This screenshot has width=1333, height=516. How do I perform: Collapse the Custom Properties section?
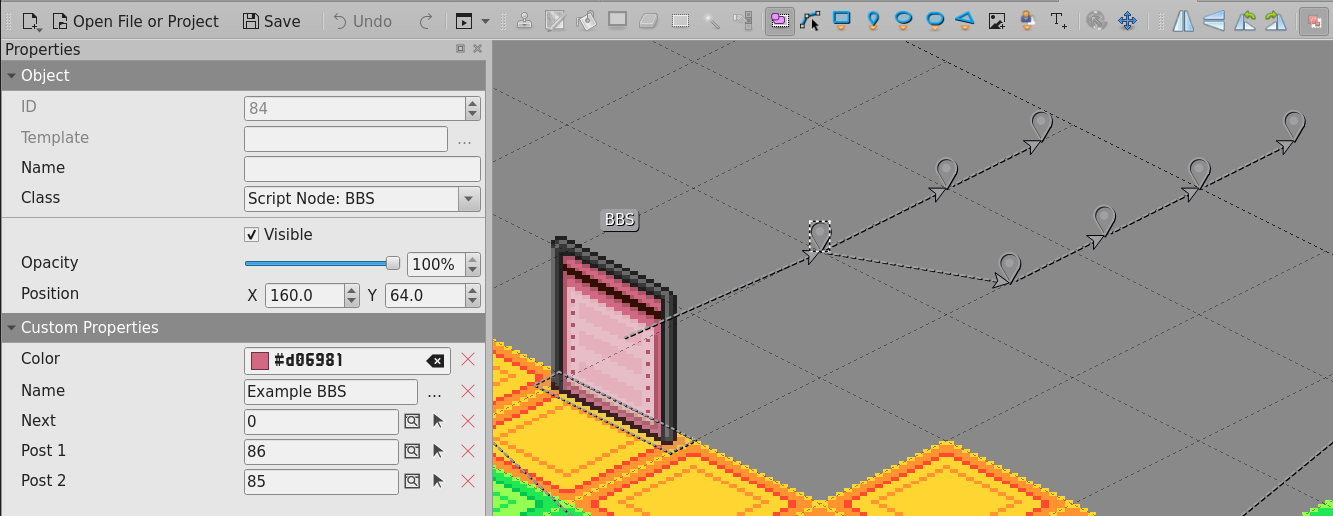pyautogui.click(x=11, y=328)
